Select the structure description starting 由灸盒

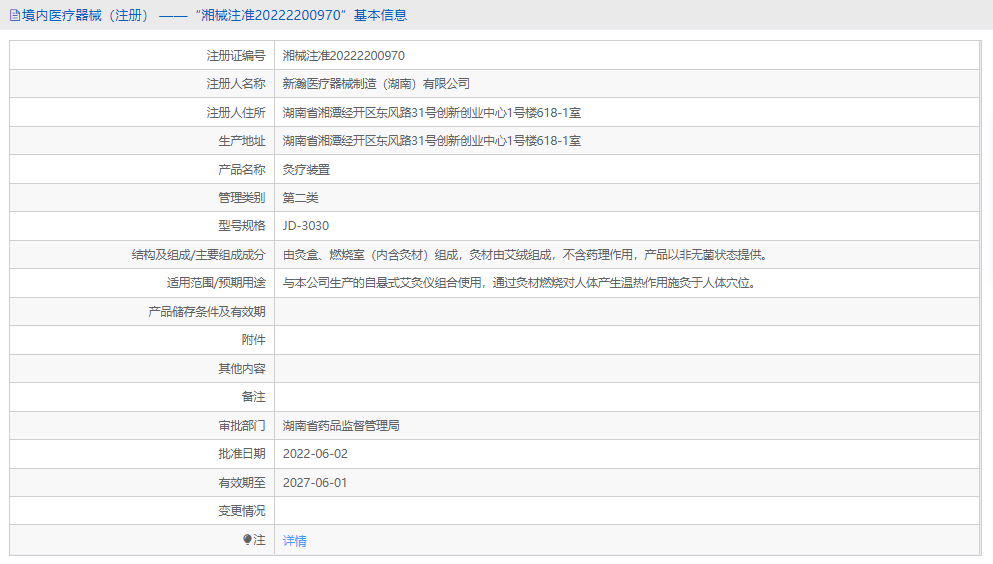tap(526, 254)
